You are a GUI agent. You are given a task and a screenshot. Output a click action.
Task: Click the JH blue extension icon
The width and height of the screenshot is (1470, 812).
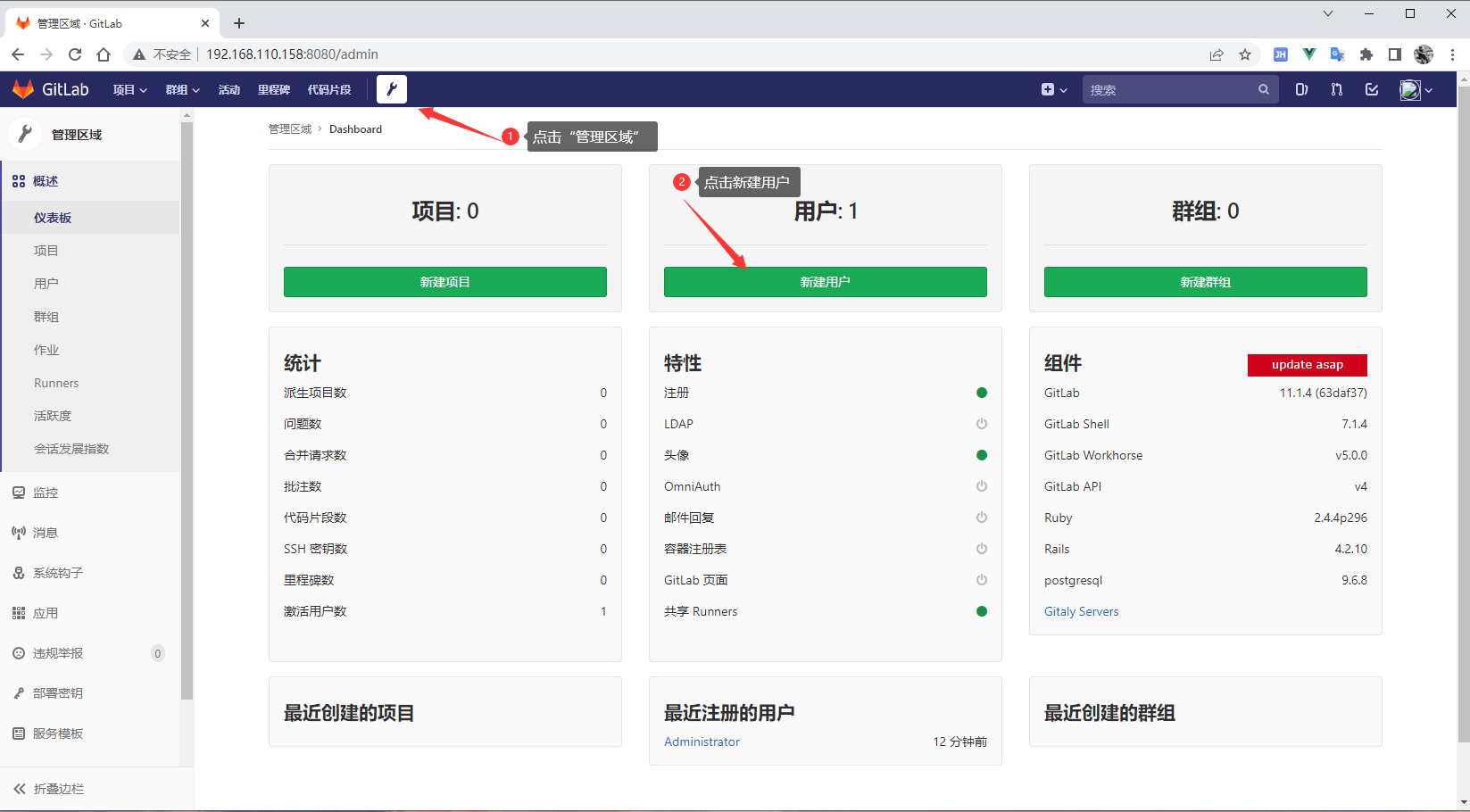1280,54
